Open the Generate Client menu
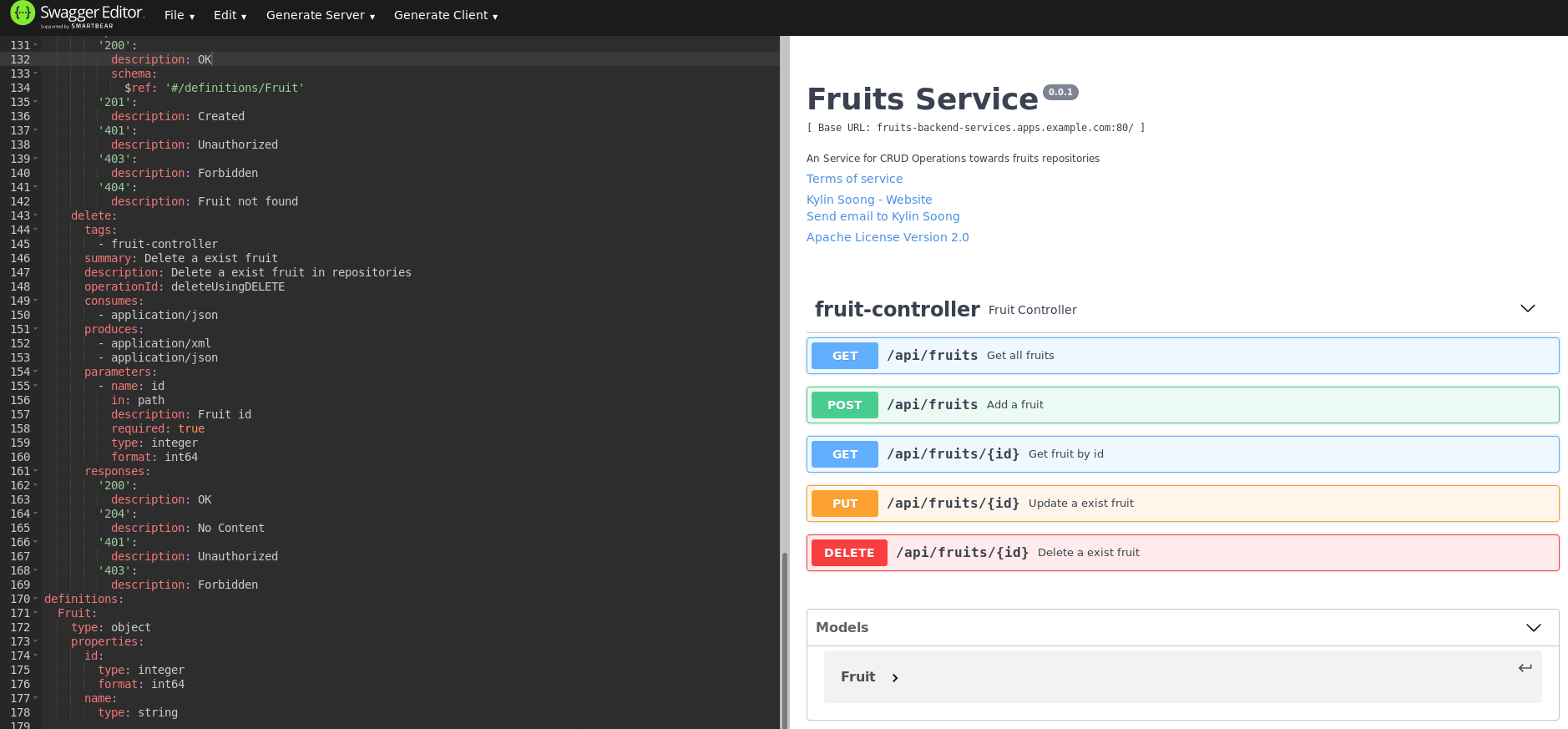This screenshot has width=1568, height=729. 446,15
